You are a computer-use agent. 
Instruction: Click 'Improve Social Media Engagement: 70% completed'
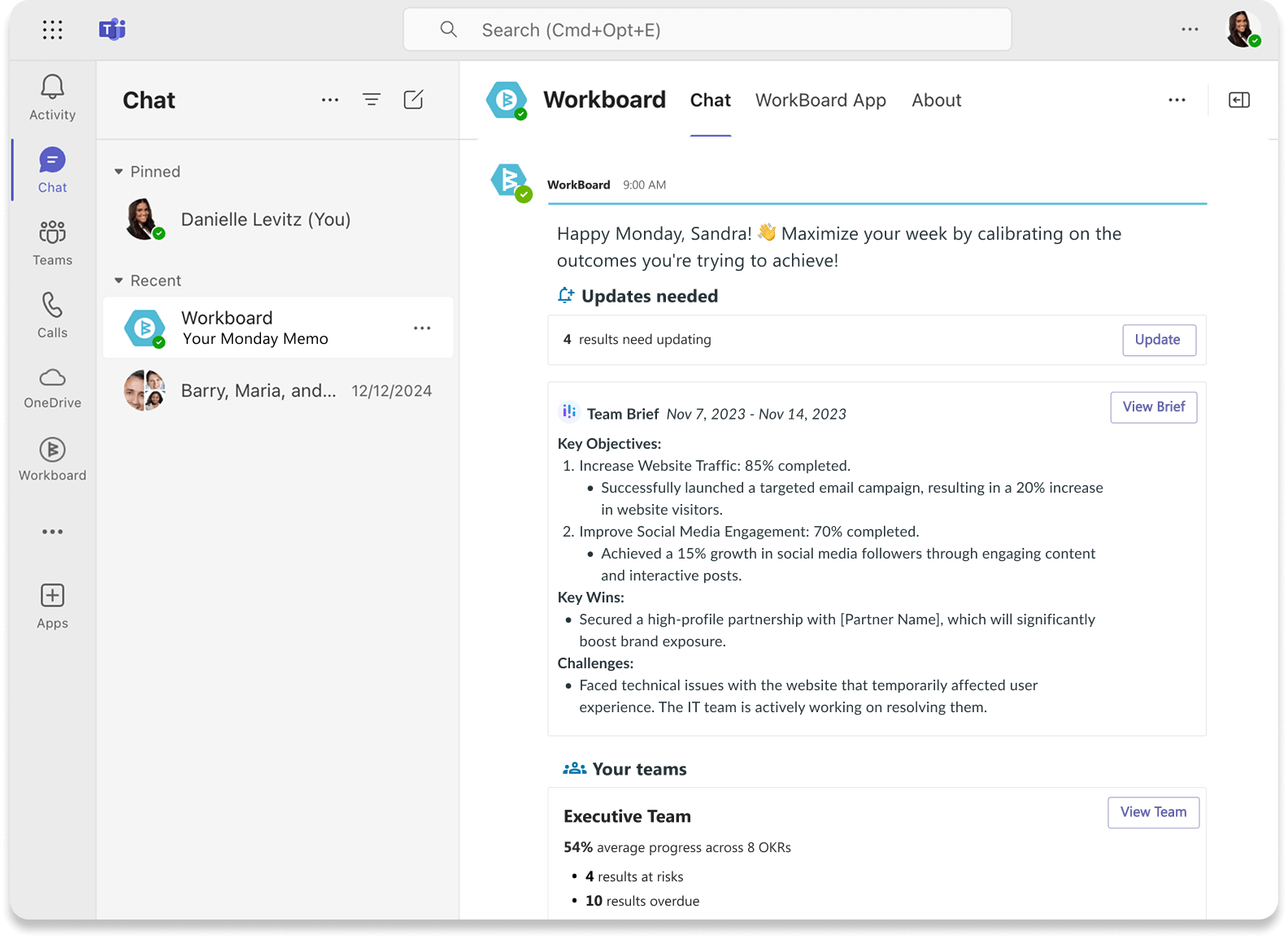coord(749,532)
